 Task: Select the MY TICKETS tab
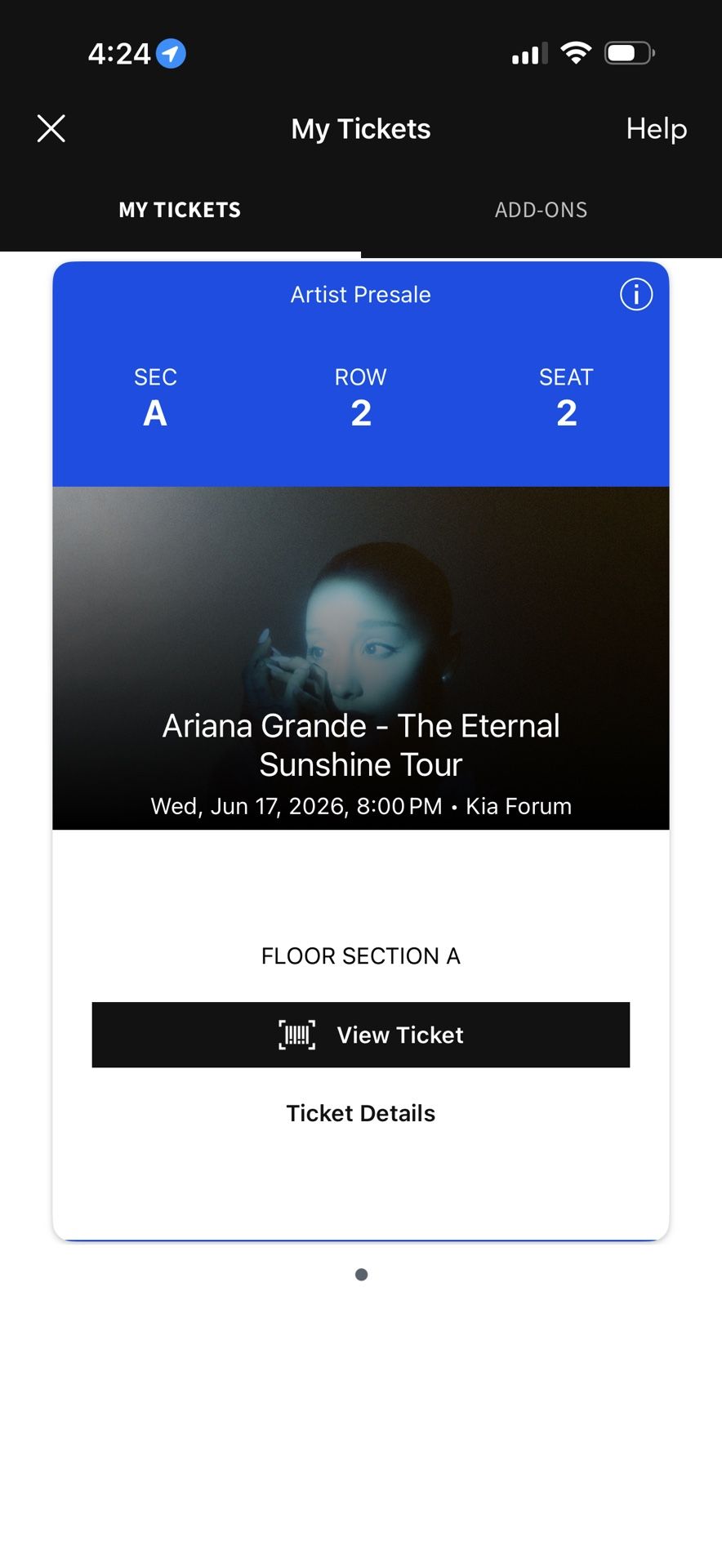point(180,210)
